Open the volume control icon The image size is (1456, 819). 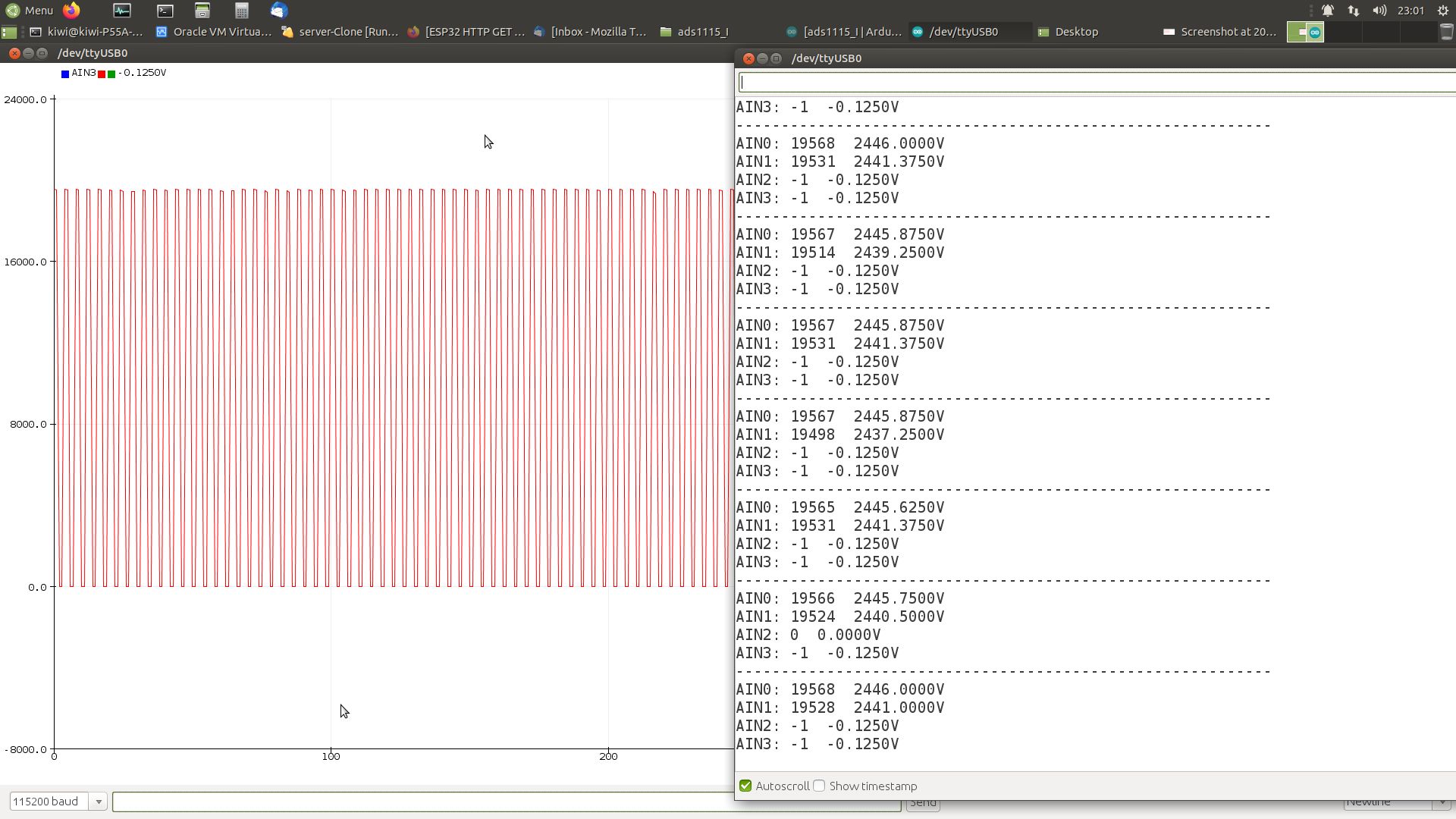[x=1379, y=11]
